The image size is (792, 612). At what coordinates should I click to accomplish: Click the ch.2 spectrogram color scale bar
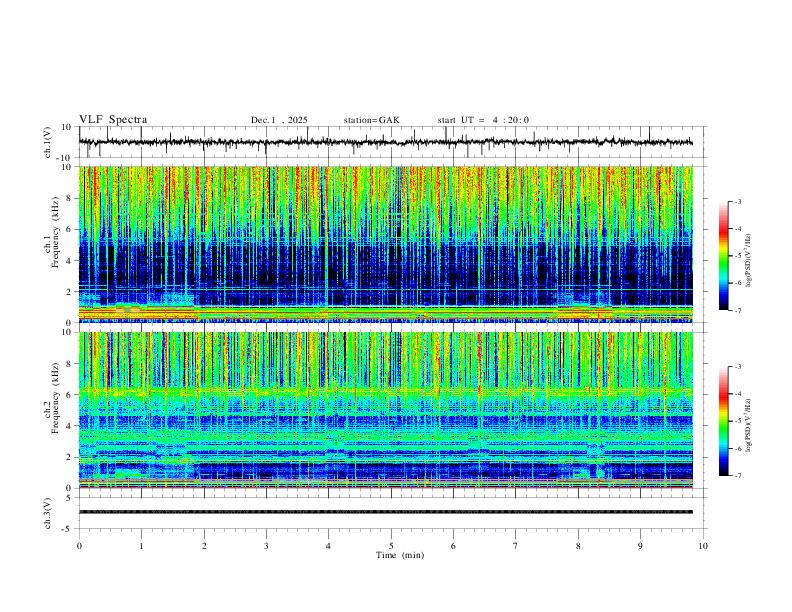(x=724, y=421)
